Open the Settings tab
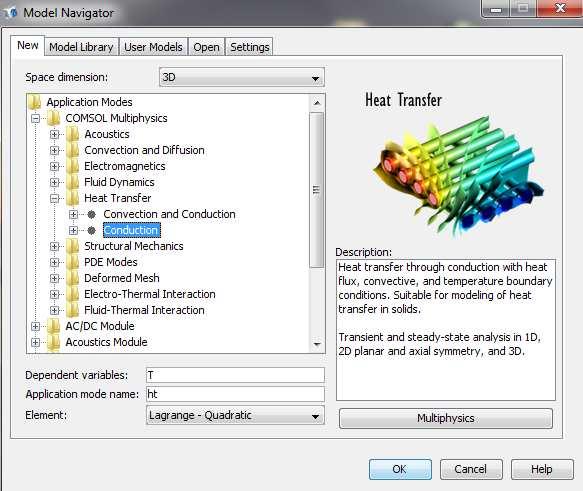Screen dimensions: 583x491 pos(249,47)
